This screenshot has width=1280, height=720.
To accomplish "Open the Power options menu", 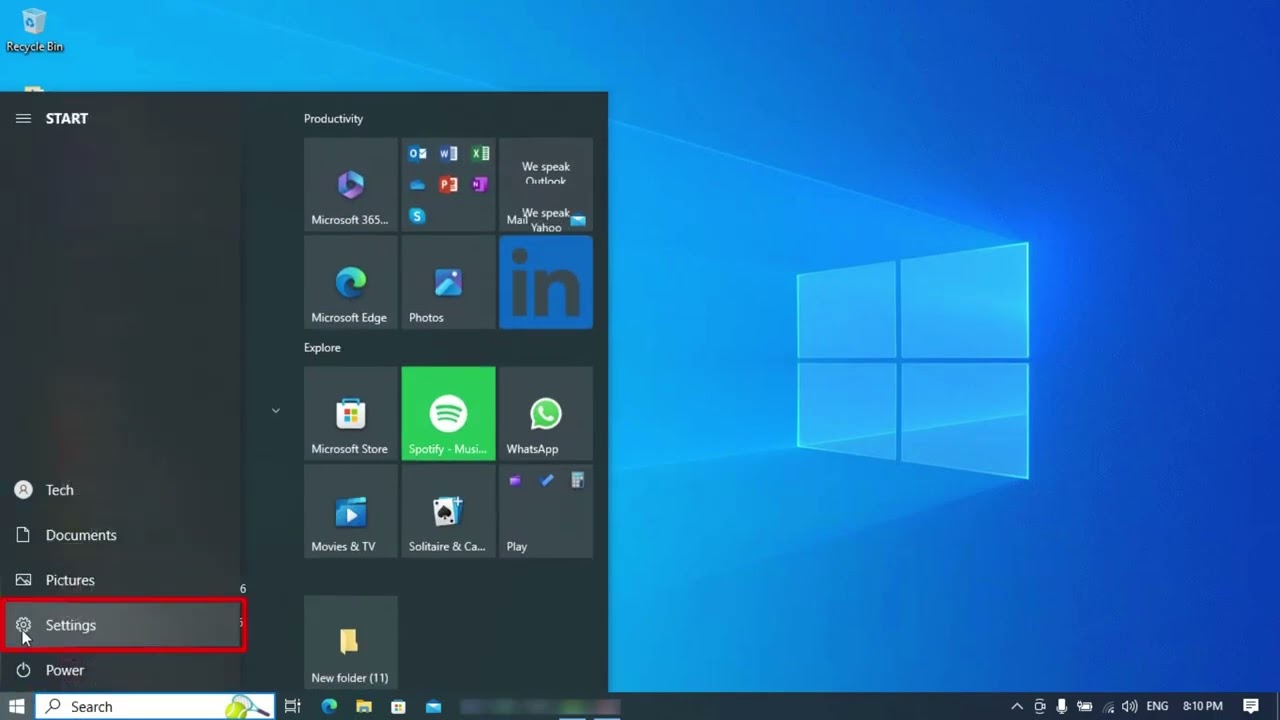I will (121, 670).
